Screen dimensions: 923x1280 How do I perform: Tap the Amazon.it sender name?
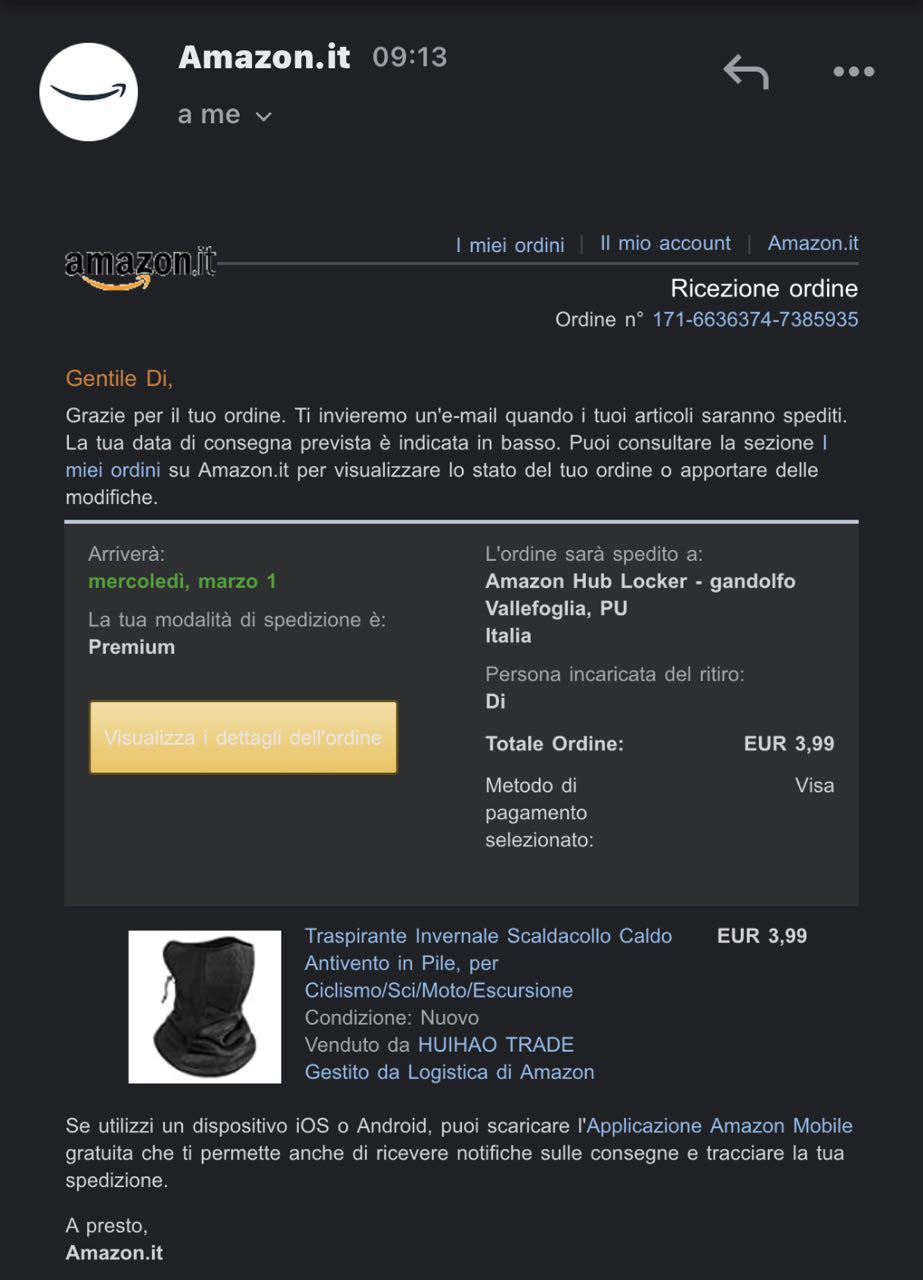265,57
